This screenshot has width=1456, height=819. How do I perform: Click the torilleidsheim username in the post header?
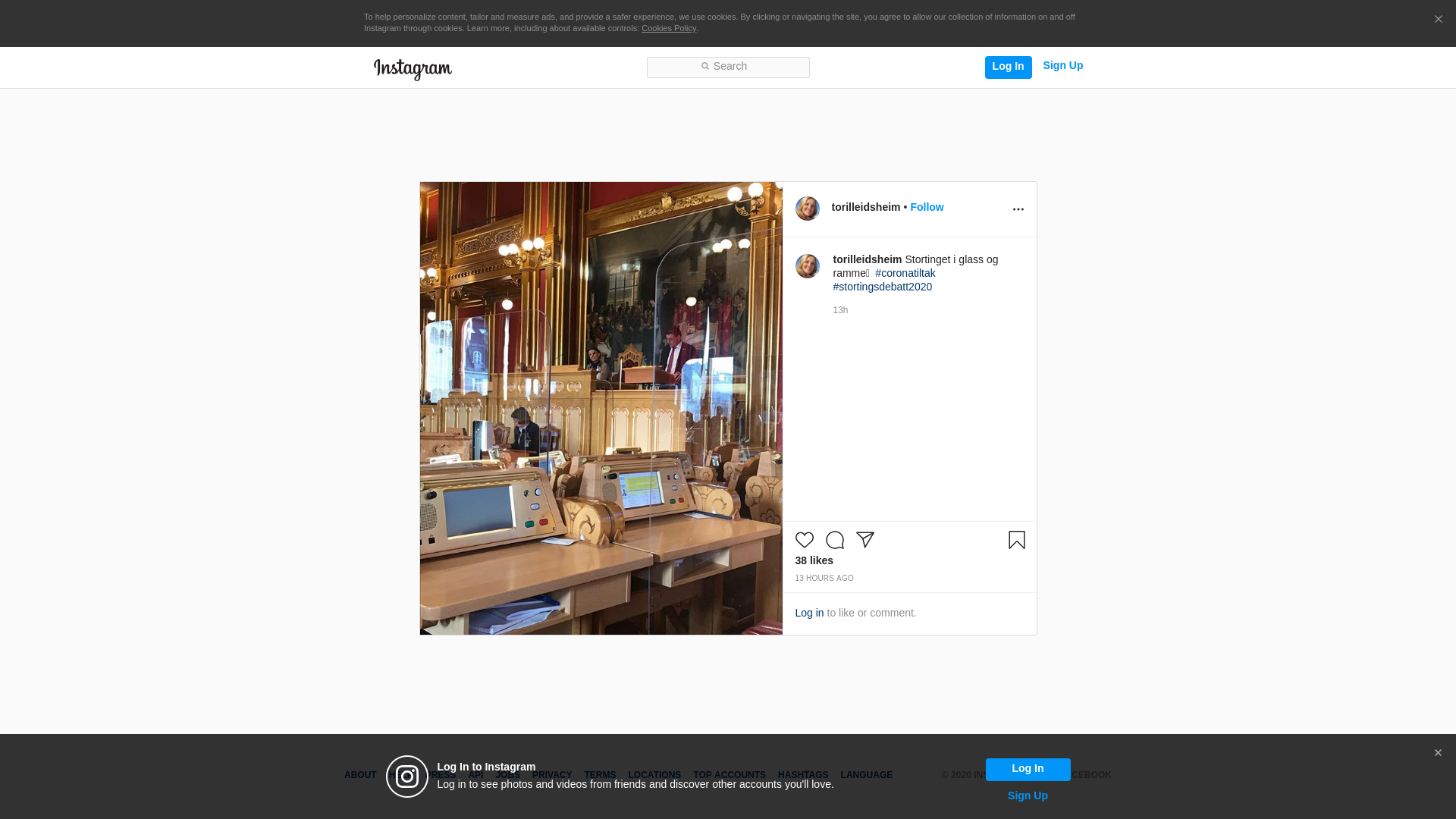pyautogui.click(x=865, y=207)
